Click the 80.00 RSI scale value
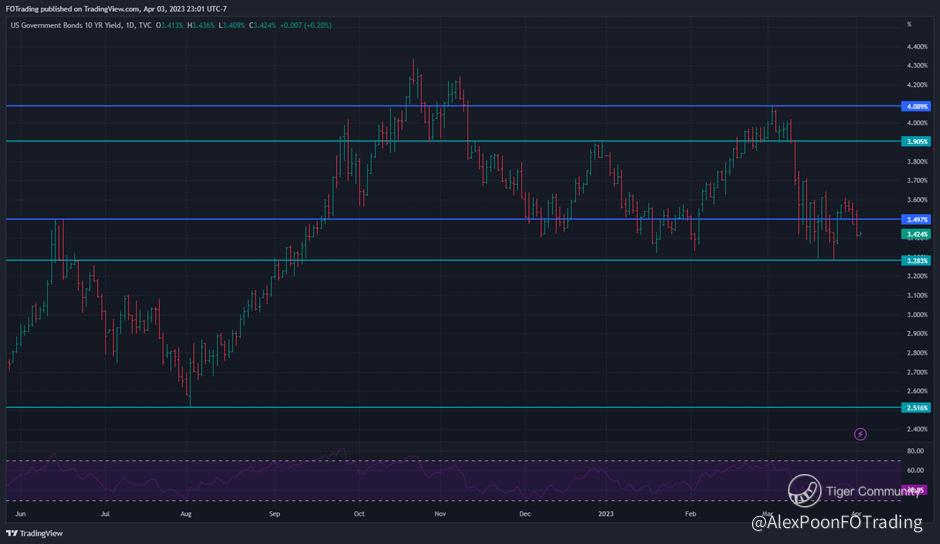 pyautogui.click(x=915, y=451)
